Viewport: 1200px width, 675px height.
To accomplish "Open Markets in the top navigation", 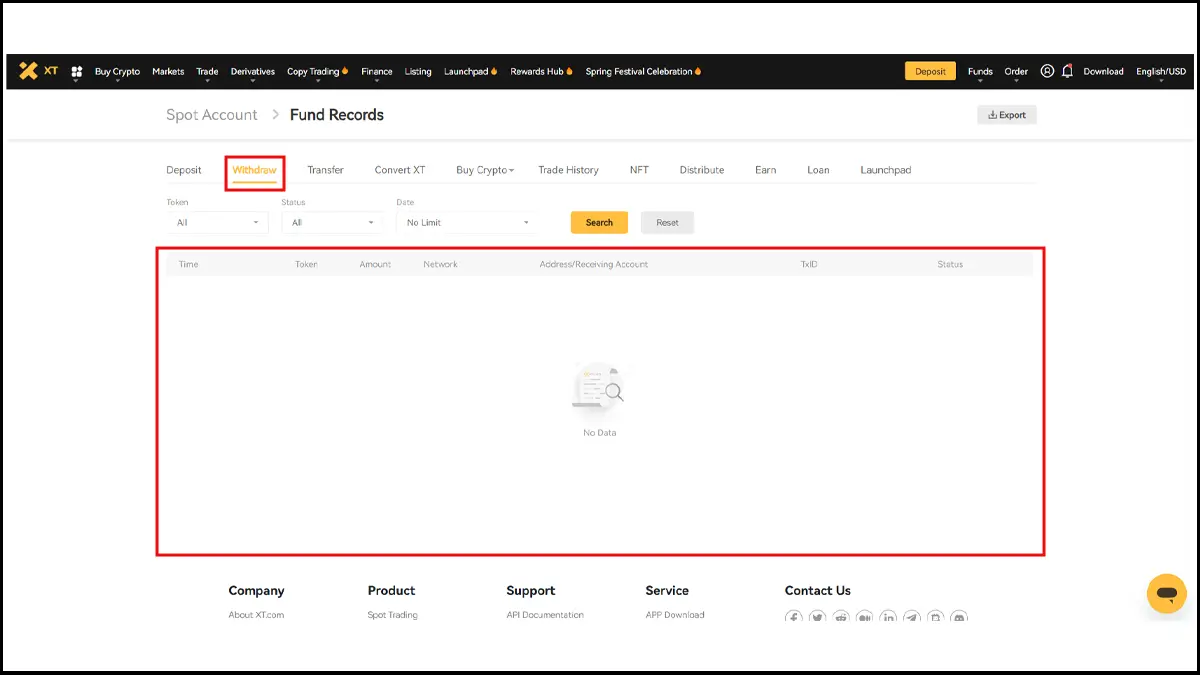I will pyautogui.click(x=168, y=71).
